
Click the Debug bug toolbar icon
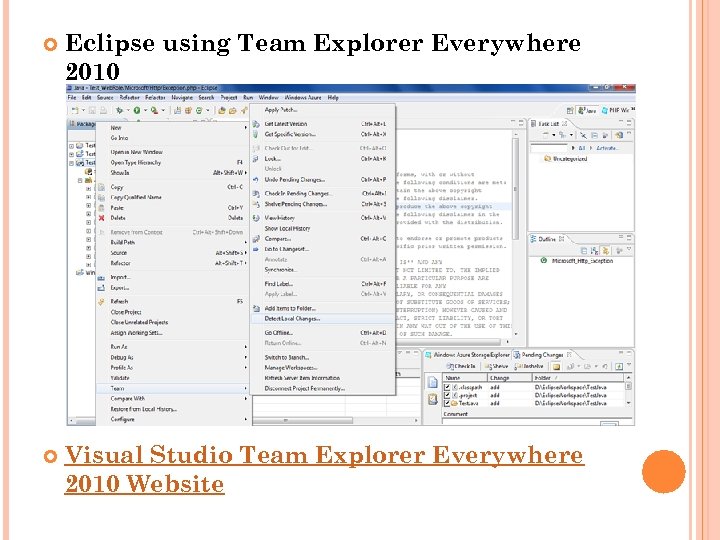[x=119, y=110]
